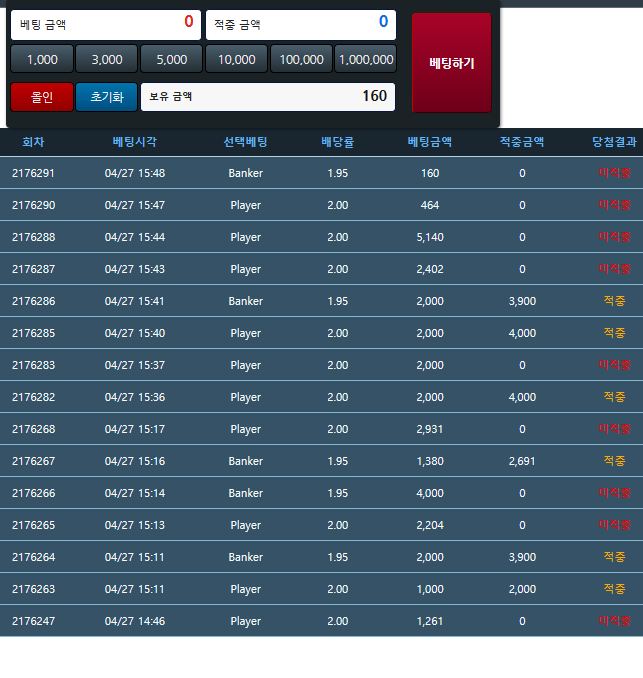Click the 적중 금액 field
This screenshot has height=678, width=643.
tap(300, 24)
